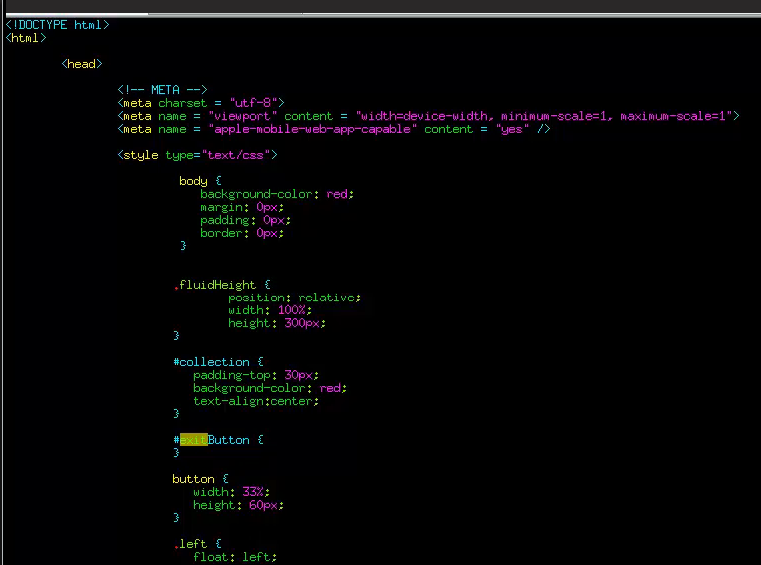The width and height of the screenshot is (761, 565).
Task: Click the DOCTYPE html declaration line
Action: (x=58, y=25)
